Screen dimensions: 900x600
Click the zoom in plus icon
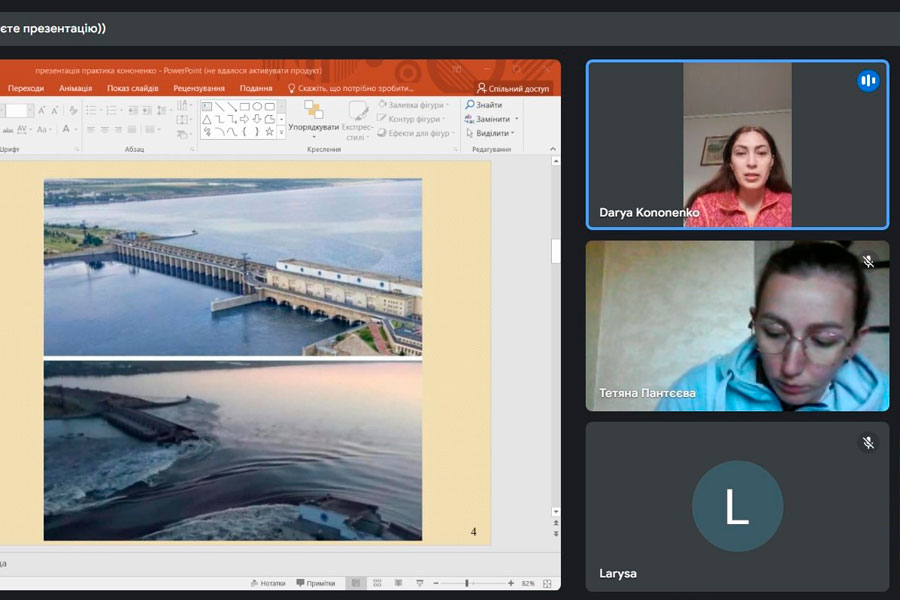coord(511,583)
